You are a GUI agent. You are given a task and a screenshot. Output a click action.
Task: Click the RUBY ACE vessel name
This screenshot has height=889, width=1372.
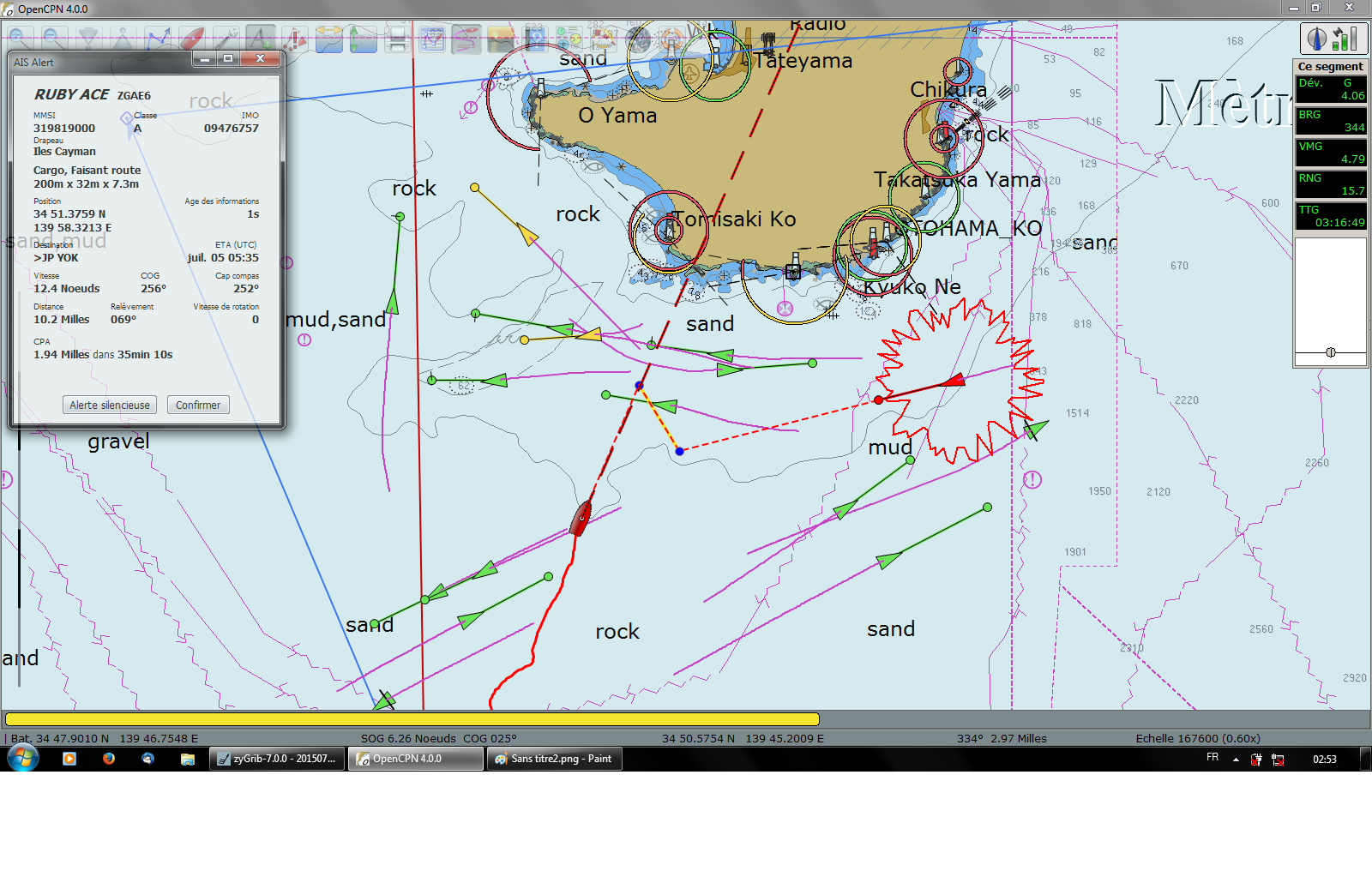72,94
